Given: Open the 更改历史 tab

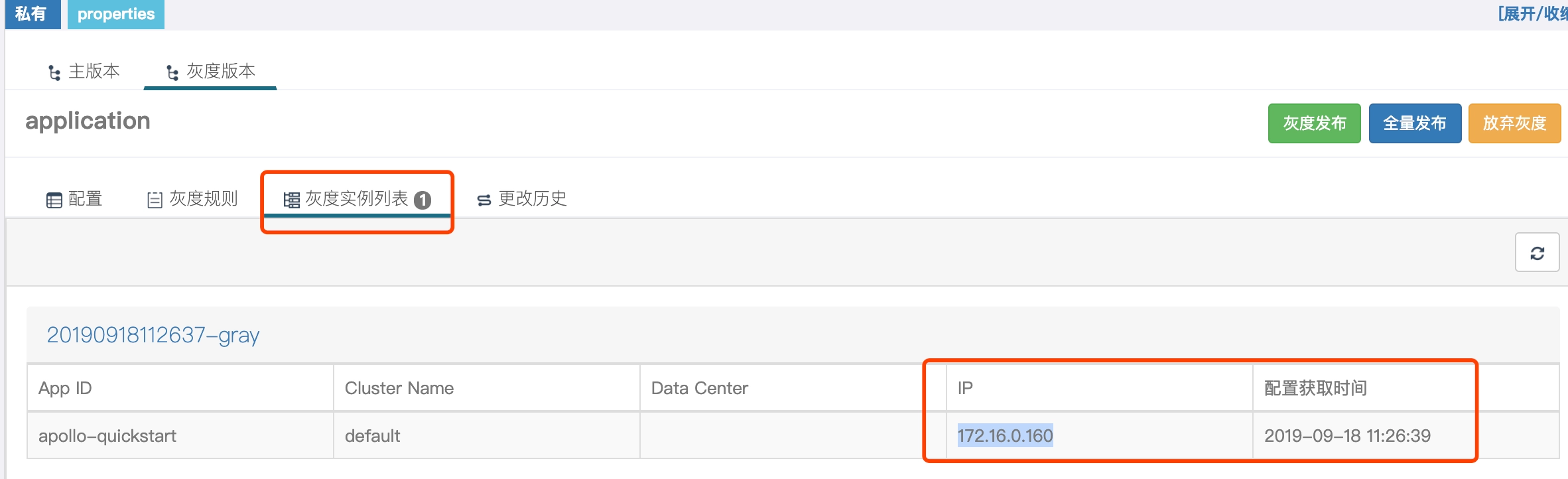Looking at the screenshot, I should point(522,198).
